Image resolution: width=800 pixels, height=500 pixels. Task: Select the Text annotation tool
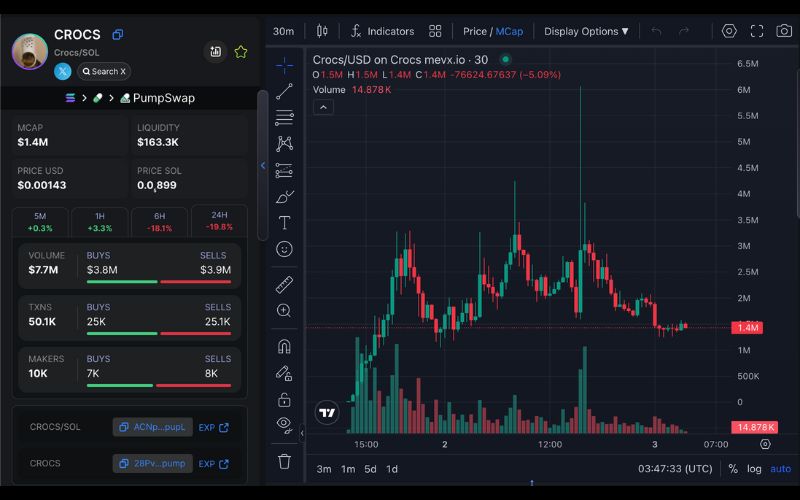tap(284, 223)
